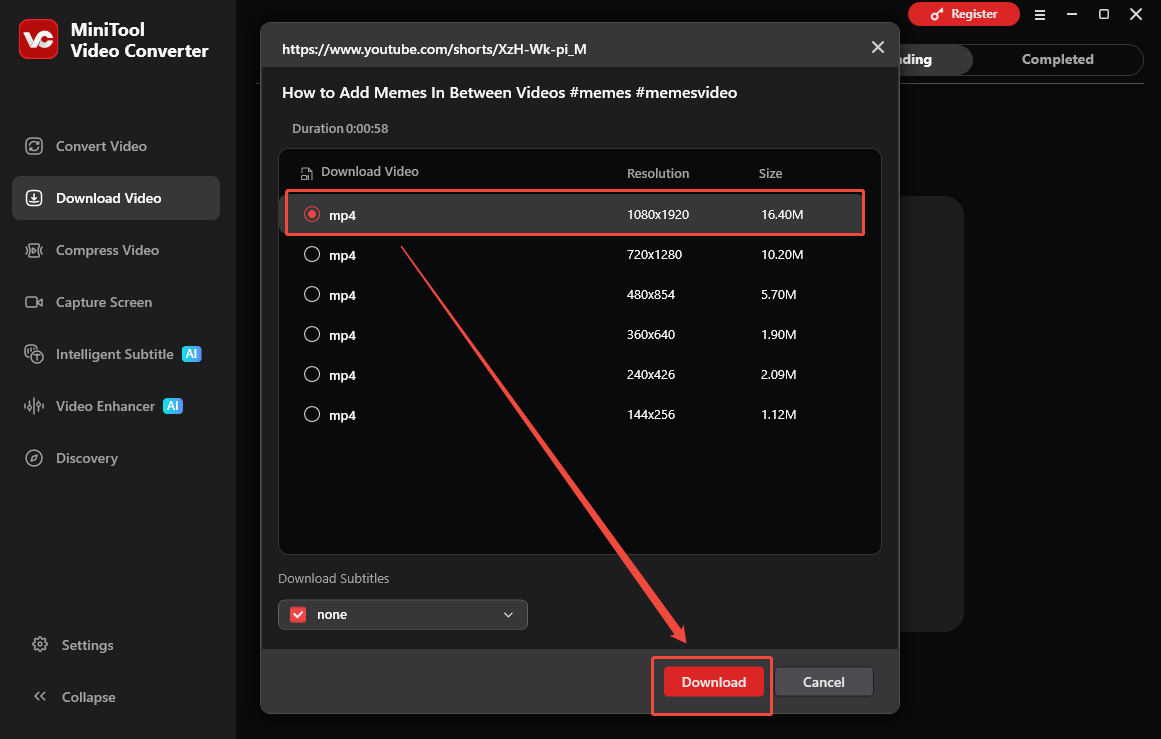
Task: Open the Intelligent Subtitle section
Action: coord(116,354)
